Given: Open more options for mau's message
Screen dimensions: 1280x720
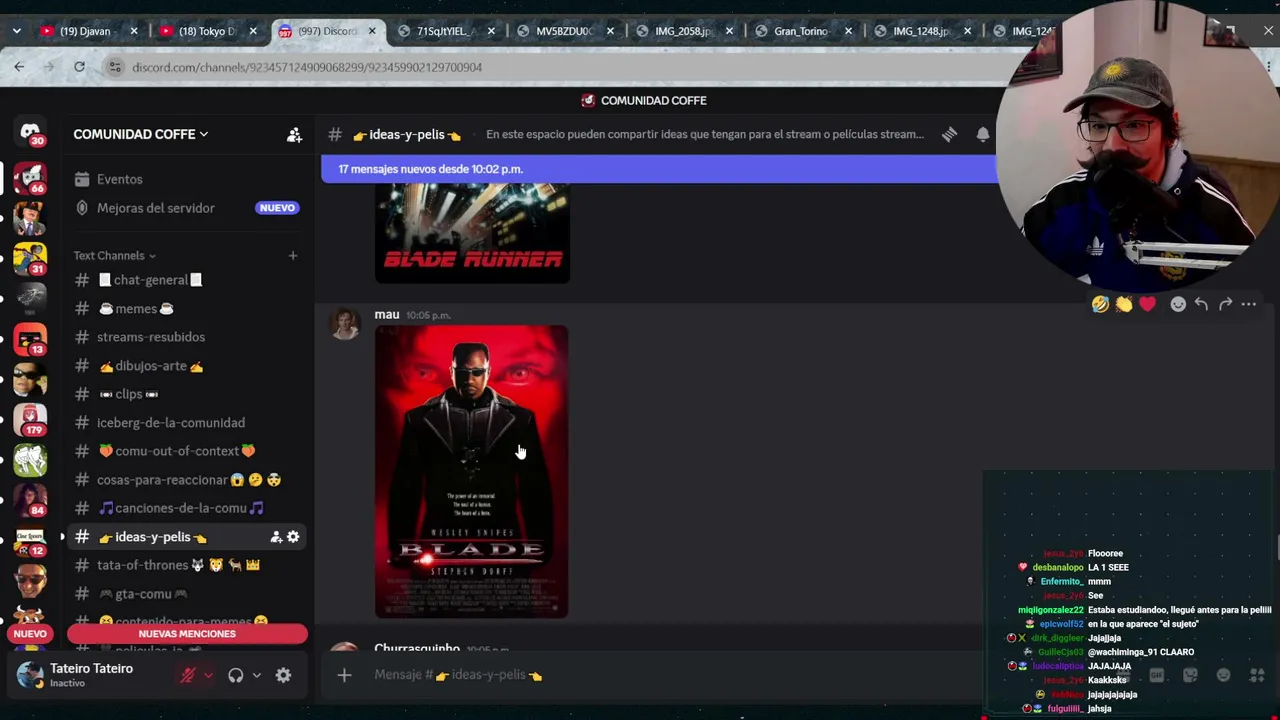Looking at the screenshot, I should pyautogui.click(x=1248, y=304).
